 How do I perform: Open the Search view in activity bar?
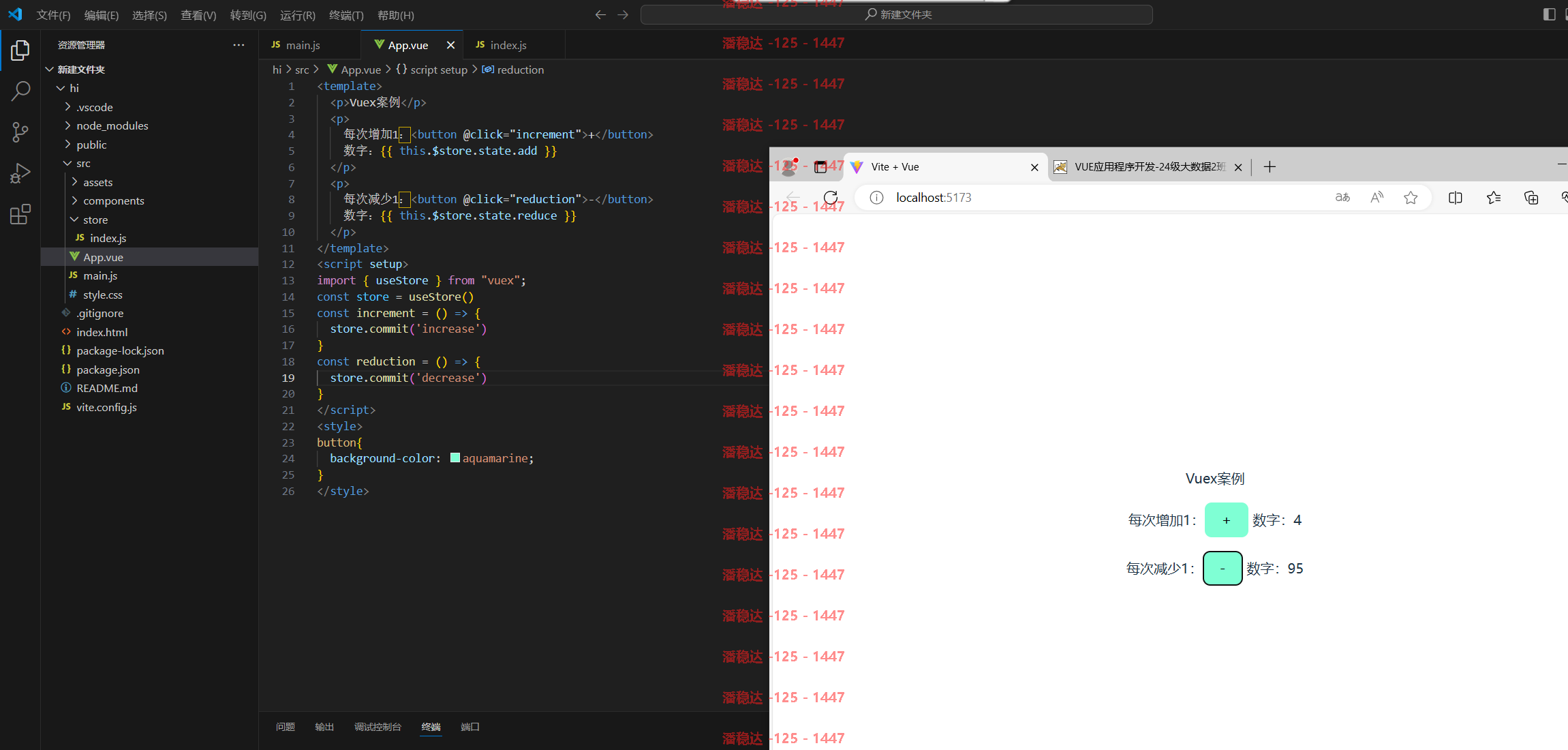pos(20,91)
